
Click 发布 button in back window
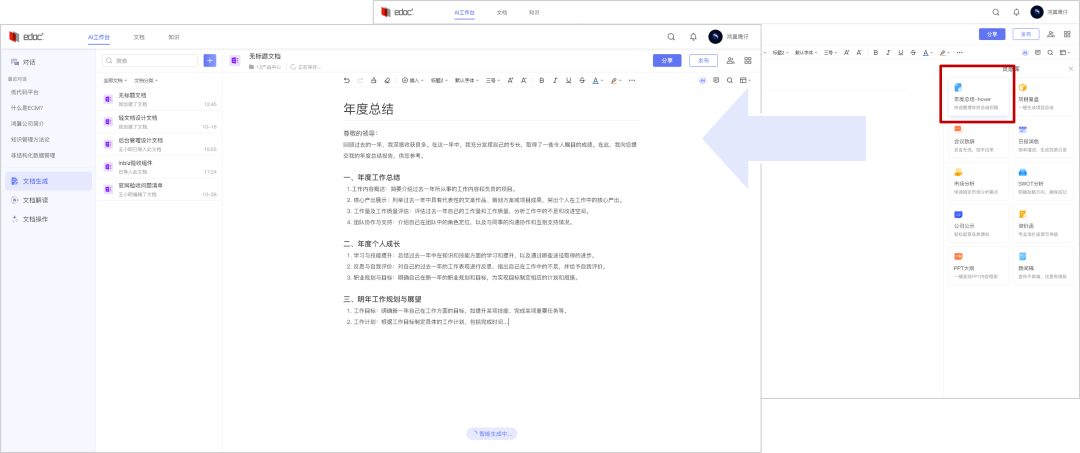point(1026,34)
